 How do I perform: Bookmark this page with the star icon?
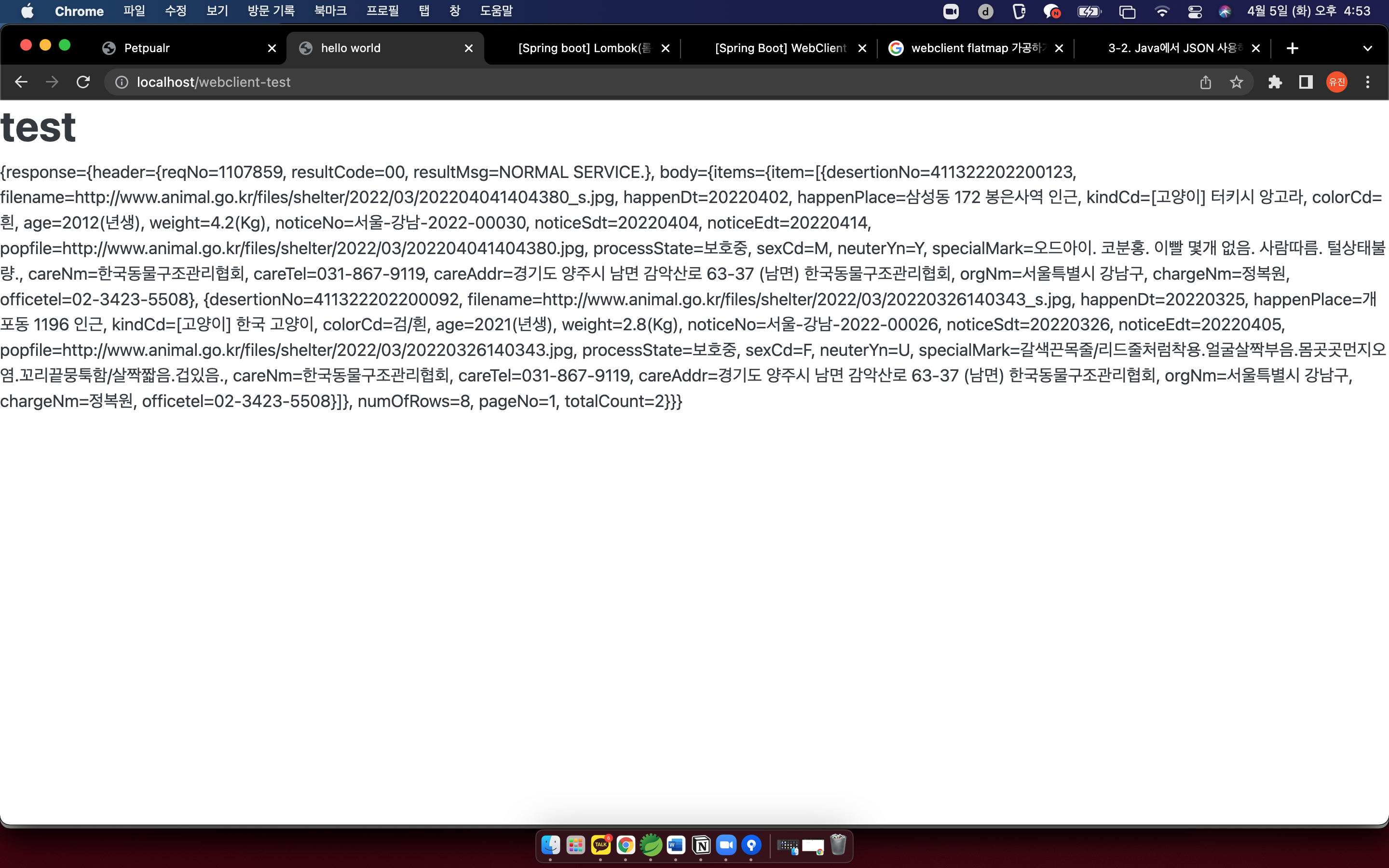(1236, 82)
